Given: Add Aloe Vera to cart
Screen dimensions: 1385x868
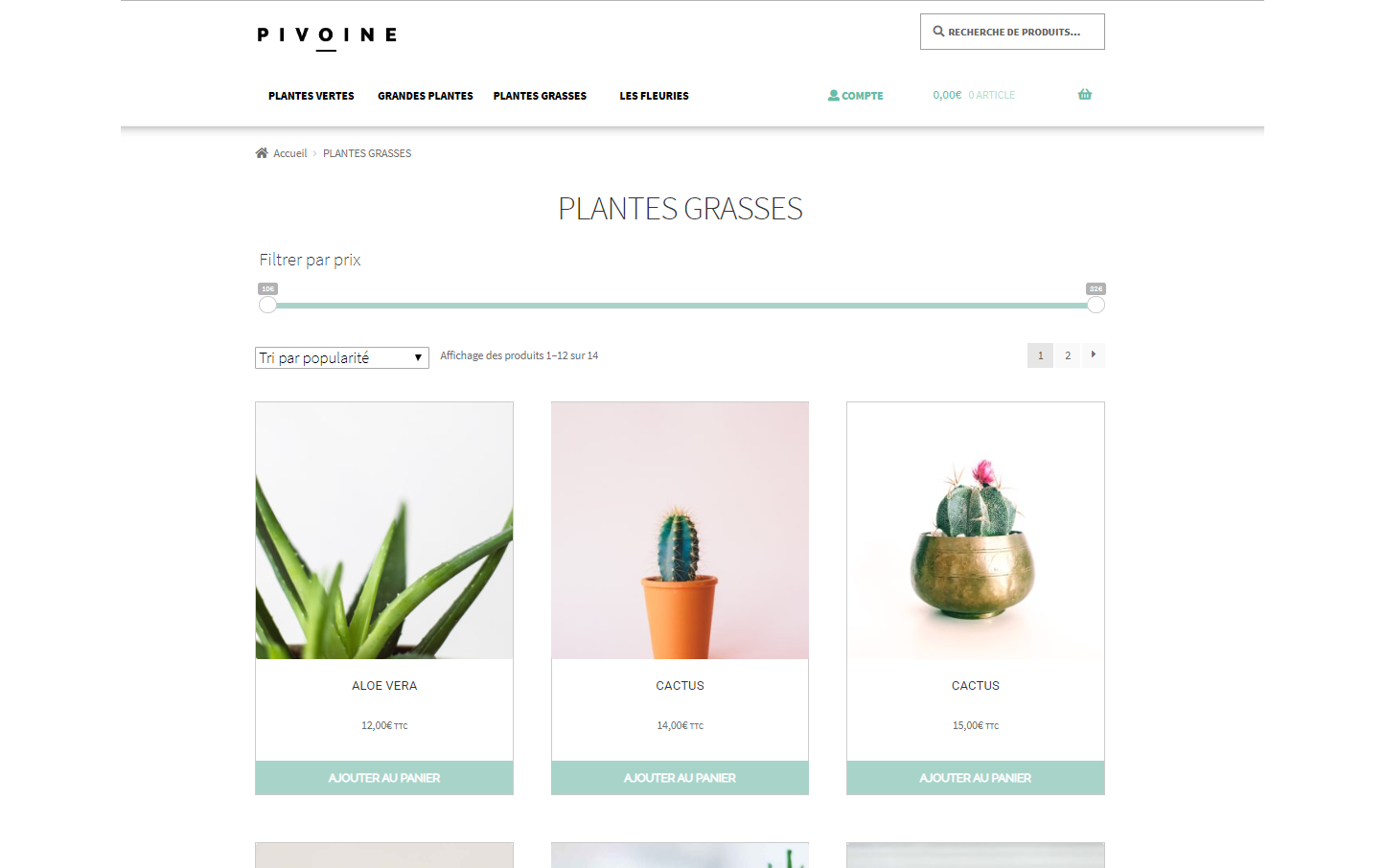Looking at the screenshot, I should (384, 778).
